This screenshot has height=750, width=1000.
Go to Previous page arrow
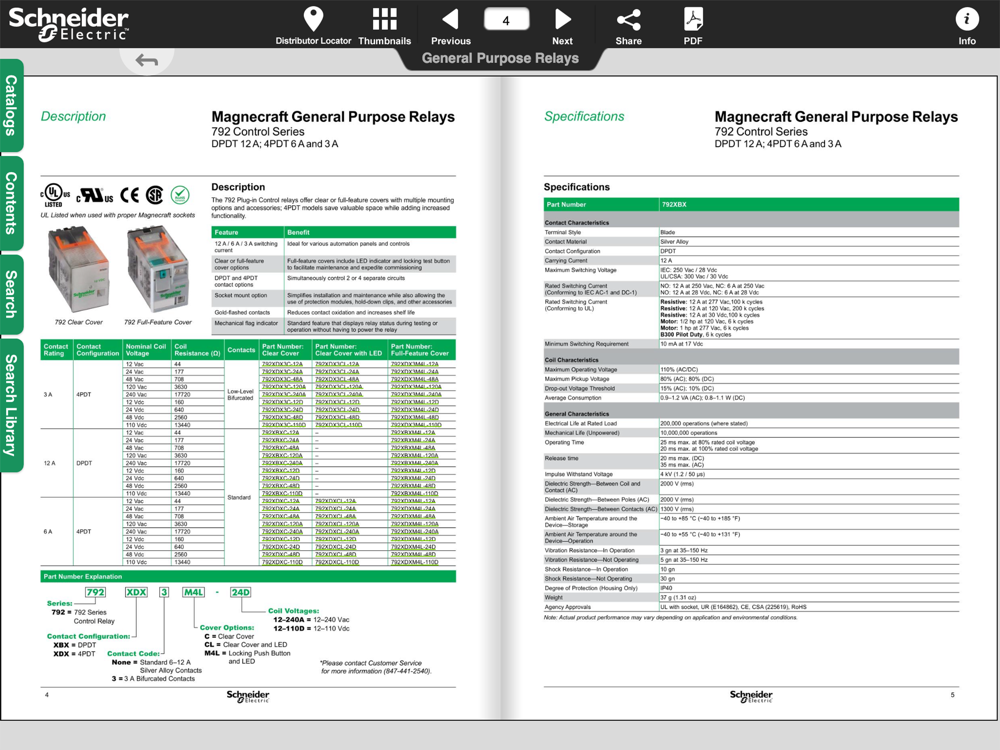click(x=450, y=19)
